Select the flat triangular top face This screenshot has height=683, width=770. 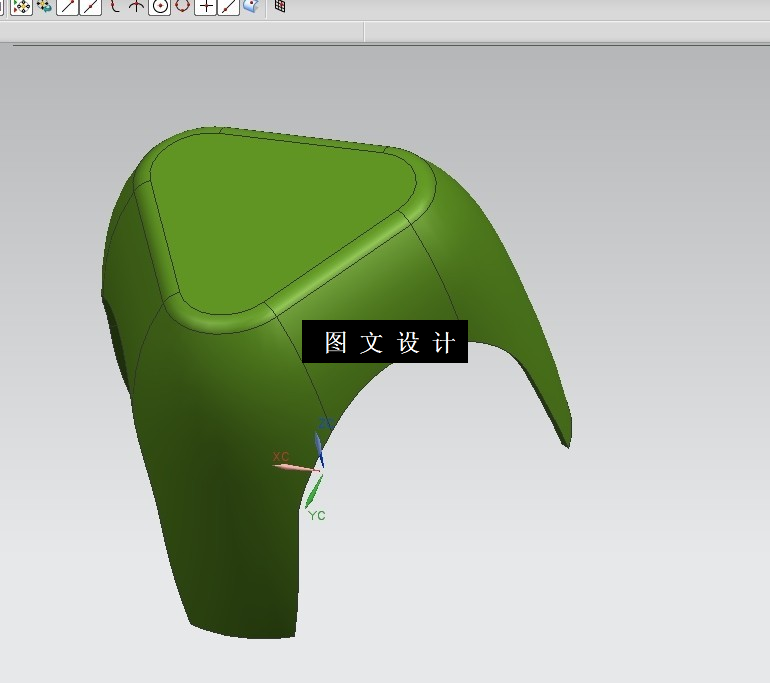[x=280, y=221]
